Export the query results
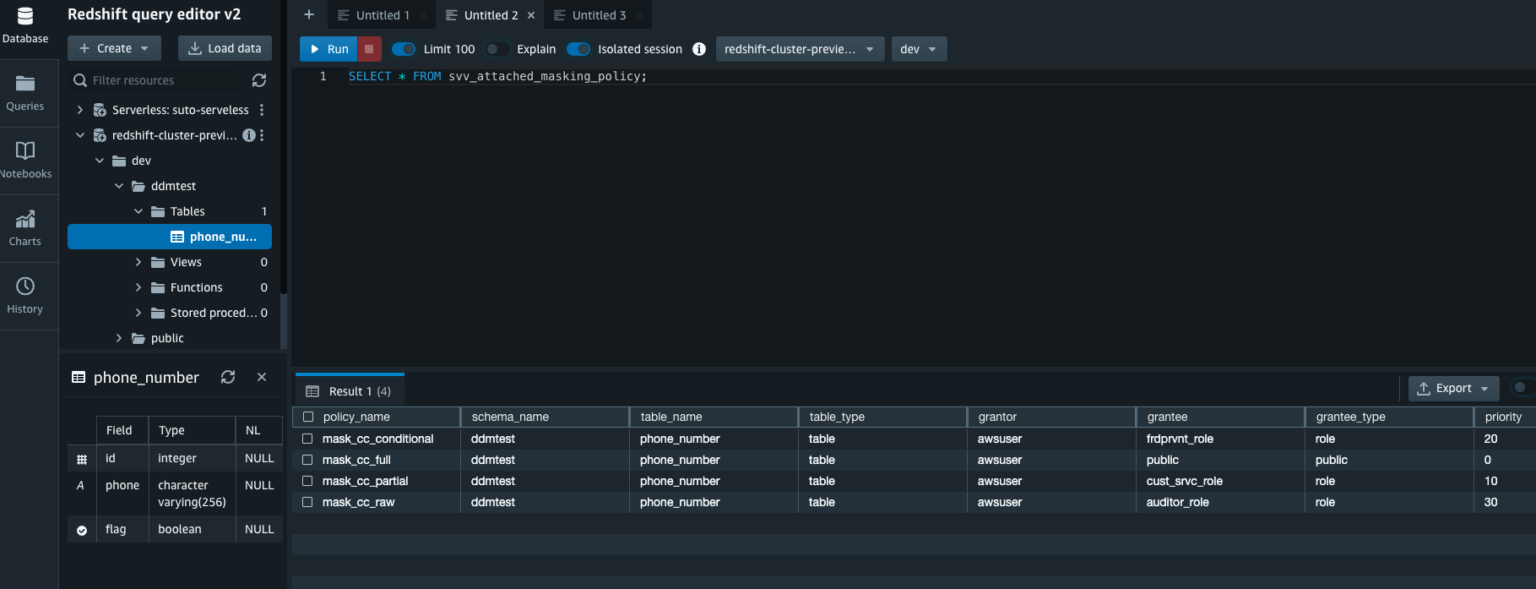1536x589 pixels. (x=1452, y=388)
